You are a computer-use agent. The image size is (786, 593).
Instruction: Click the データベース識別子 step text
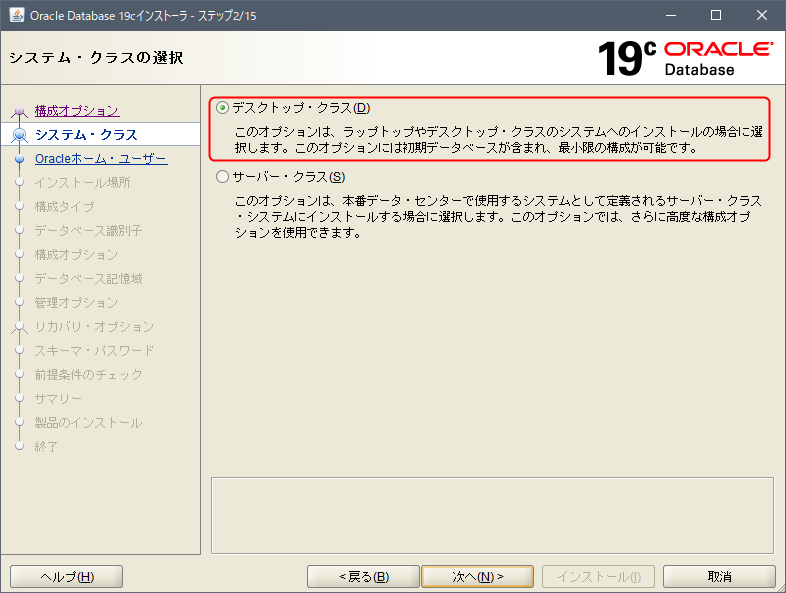(x=88, y=231)
